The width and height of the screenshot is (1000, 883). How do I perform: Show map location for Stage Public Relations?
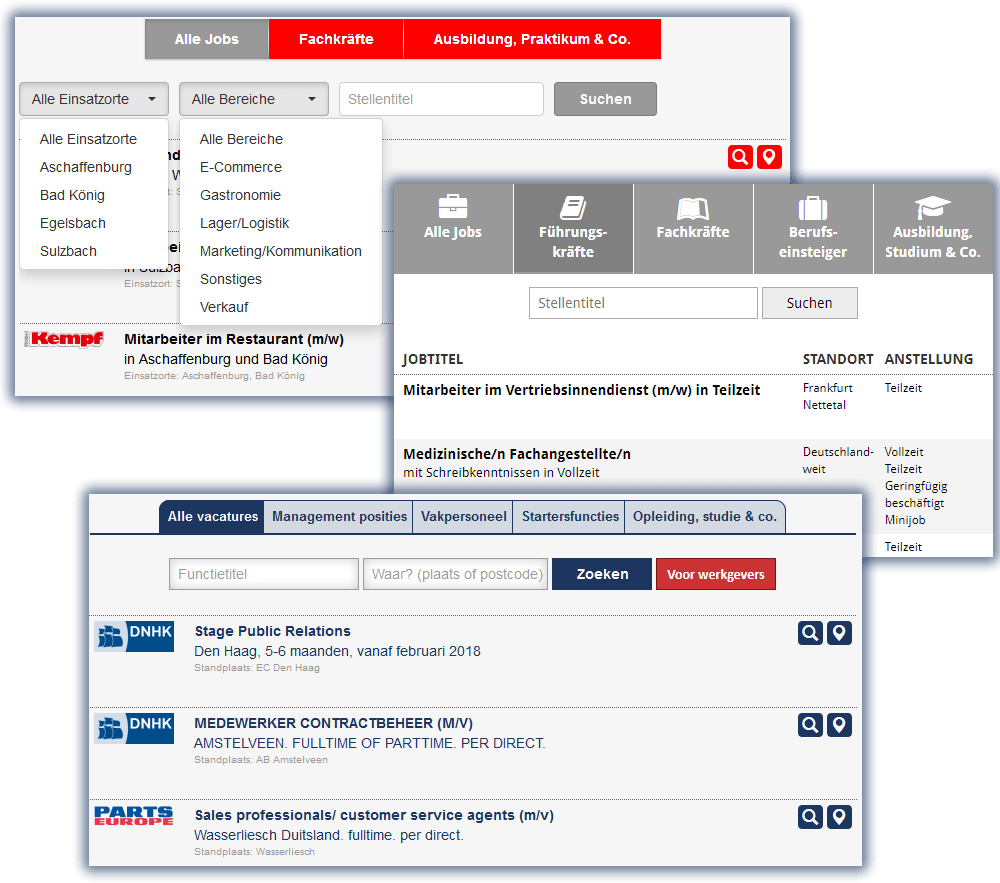click(840, 633)
